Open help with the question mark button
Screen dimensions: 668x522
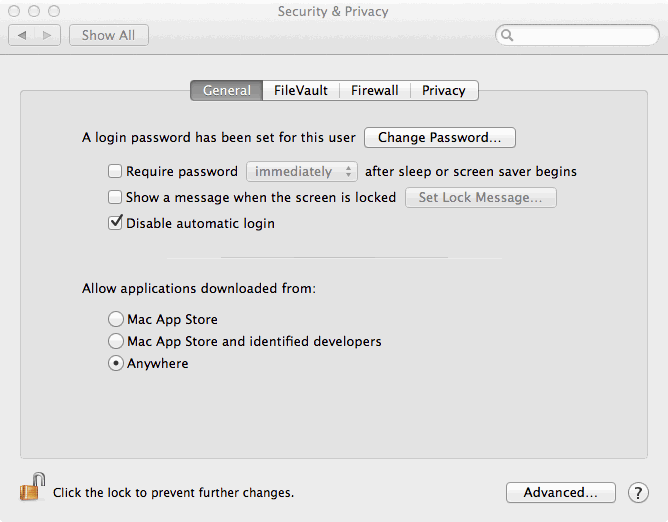click(638, 493)
